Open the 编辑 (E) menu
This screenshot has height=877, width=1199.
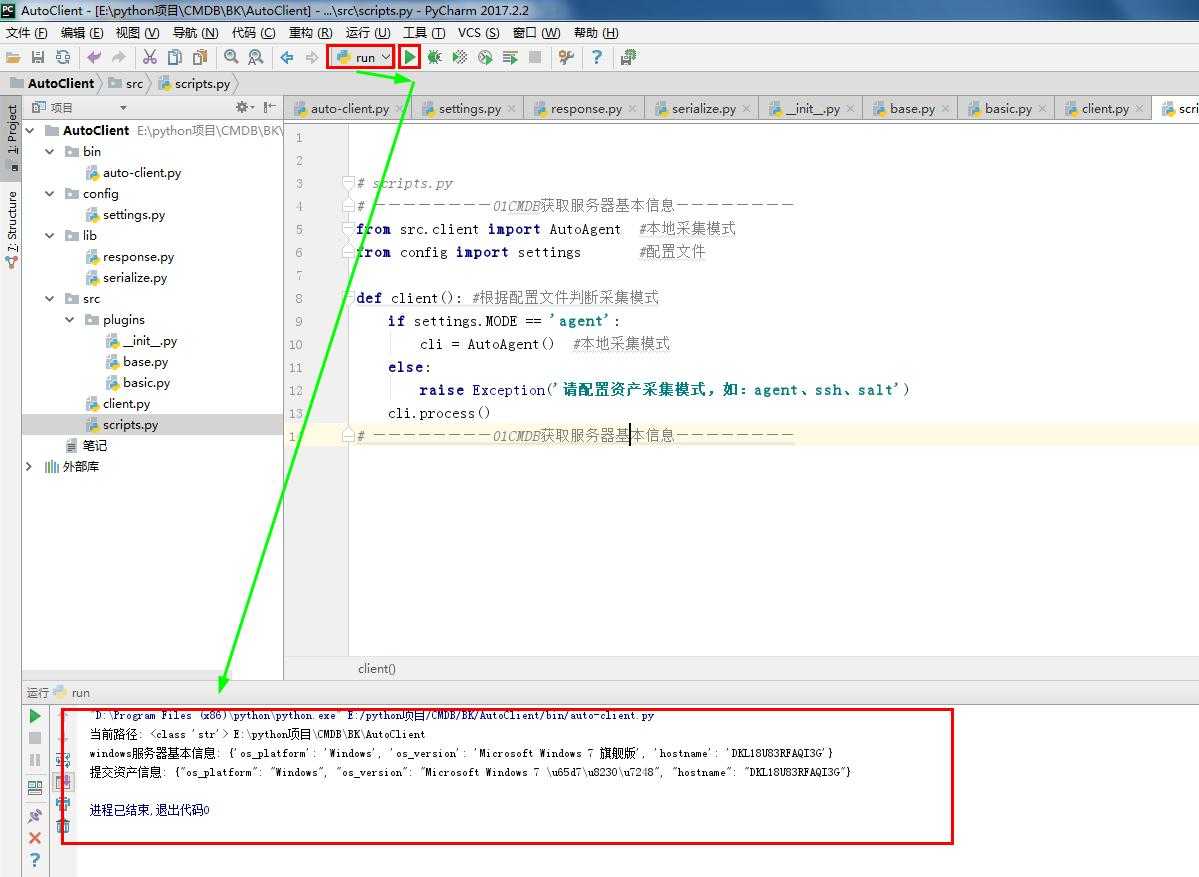tap(82, 33)
